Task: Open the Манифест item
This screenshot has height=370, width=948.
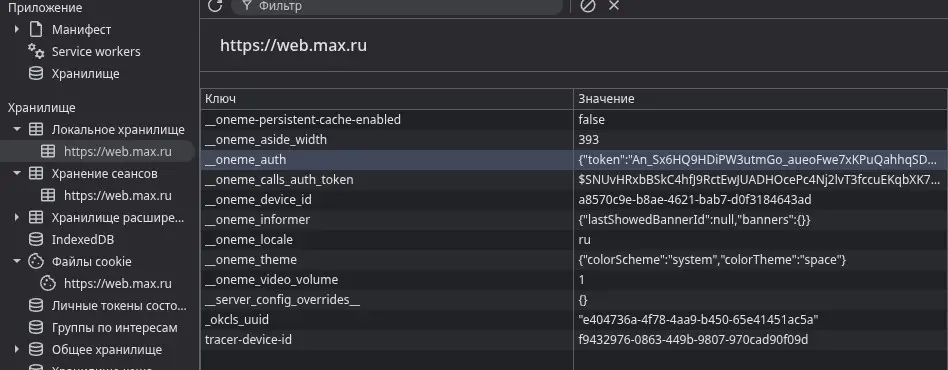Action: tap(82, 29)
